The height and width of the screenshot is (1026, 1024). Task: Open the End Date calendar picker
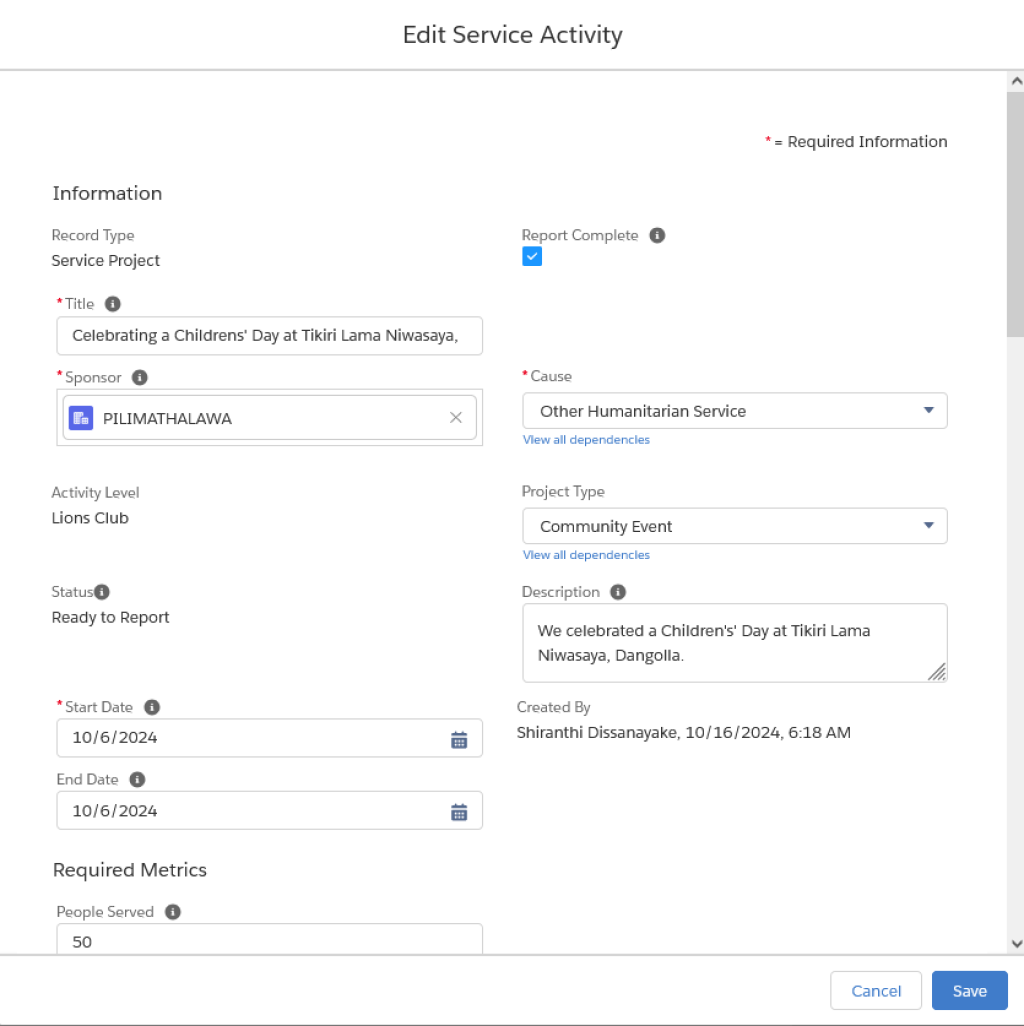[459, 812]
